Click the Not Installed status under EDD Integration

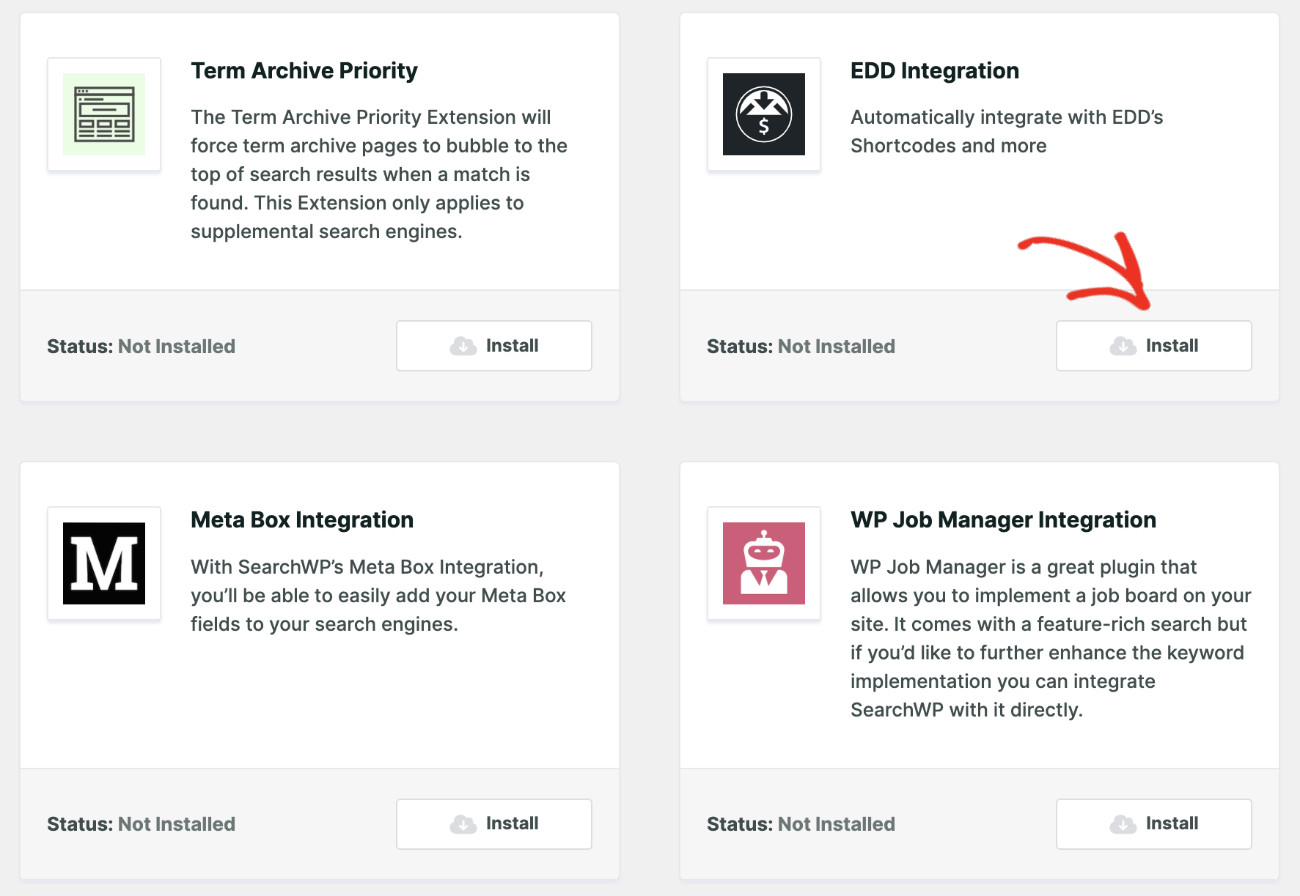pos(836,345)
